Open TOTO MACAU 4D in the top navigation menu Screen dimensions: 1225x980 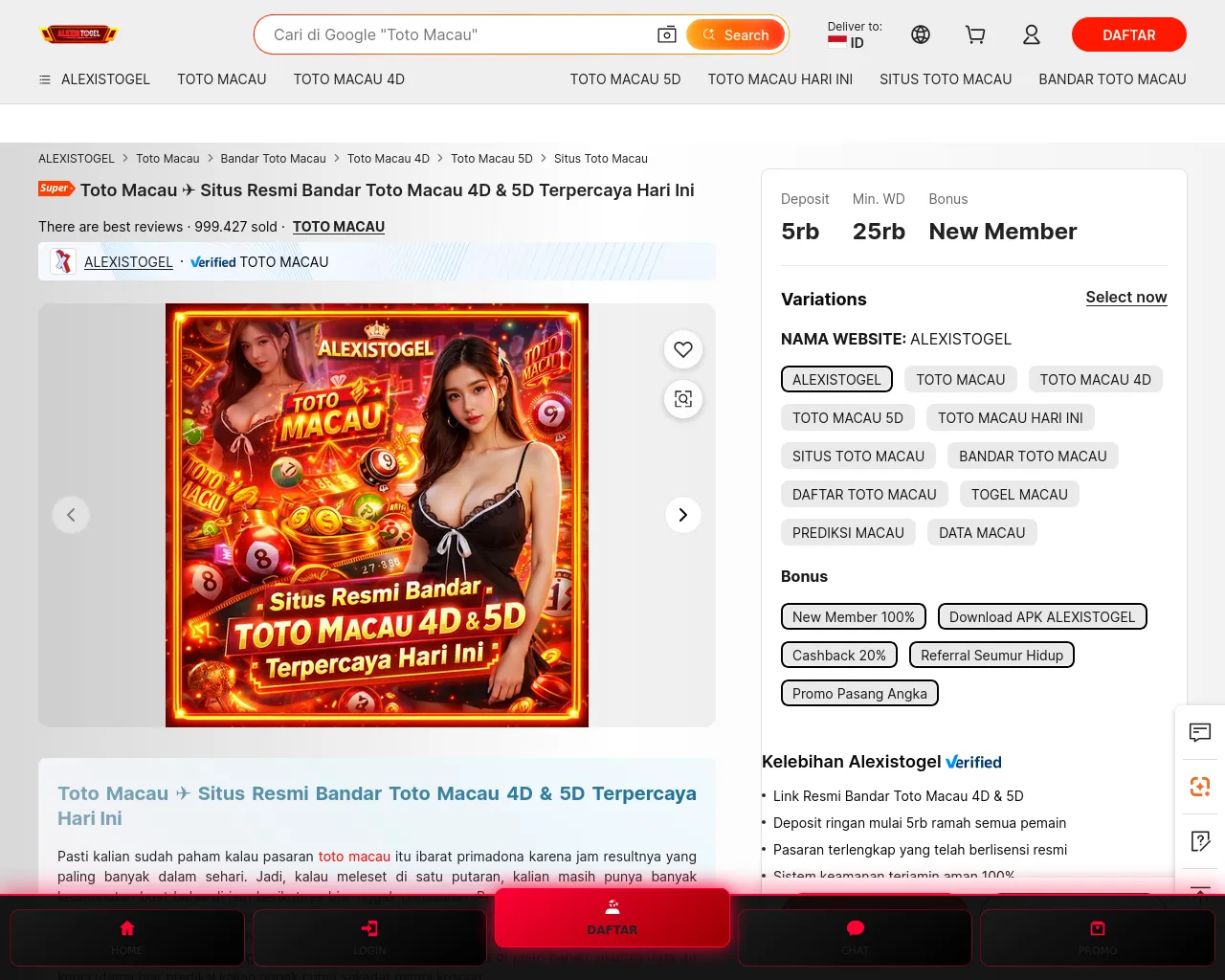pyautogui.click(x=349, y=79)
